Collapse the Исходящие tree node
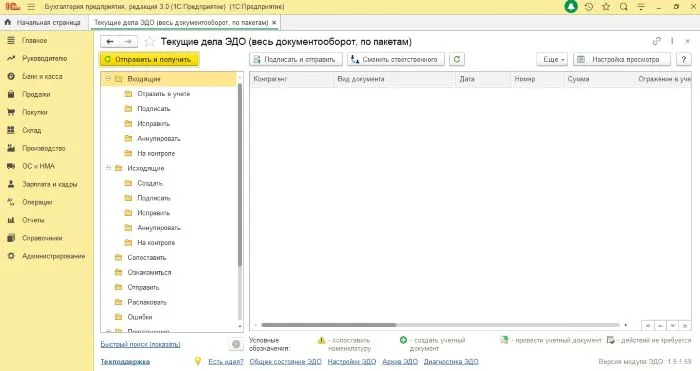The height and width of the screenshot is (371, 700). pos(108,168)
